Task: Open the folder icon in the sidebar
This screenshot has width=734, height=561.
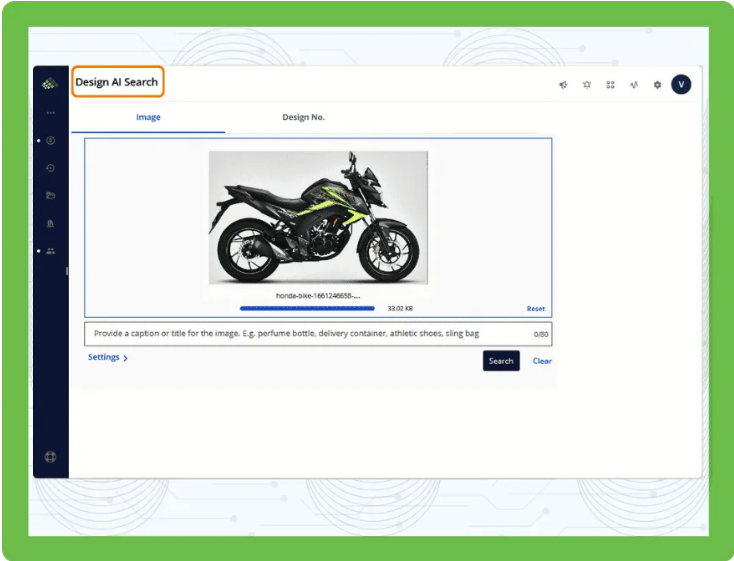Action: tap(51, 195)
